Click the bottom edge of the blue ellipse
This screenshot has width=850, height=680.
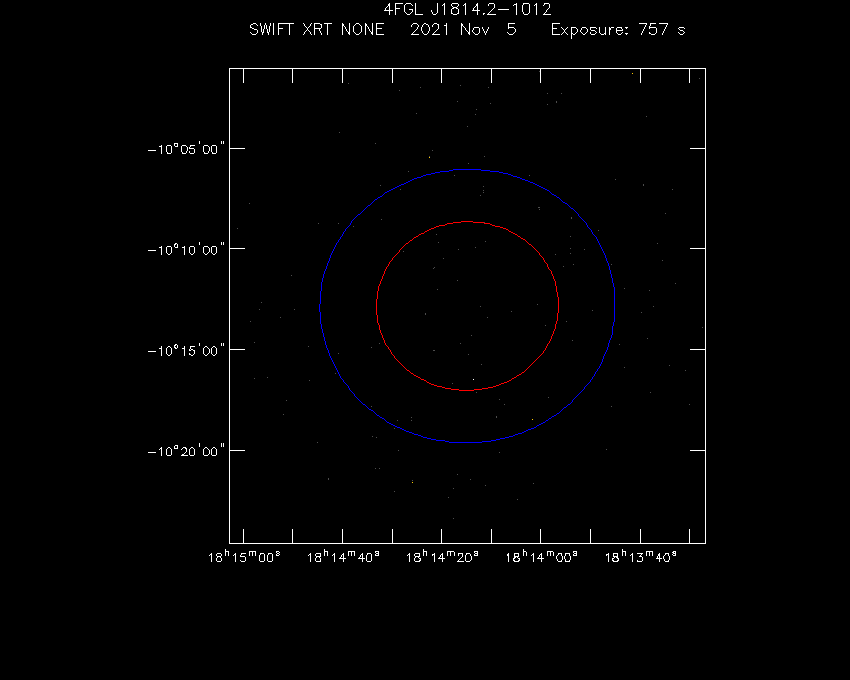[467, 443]
